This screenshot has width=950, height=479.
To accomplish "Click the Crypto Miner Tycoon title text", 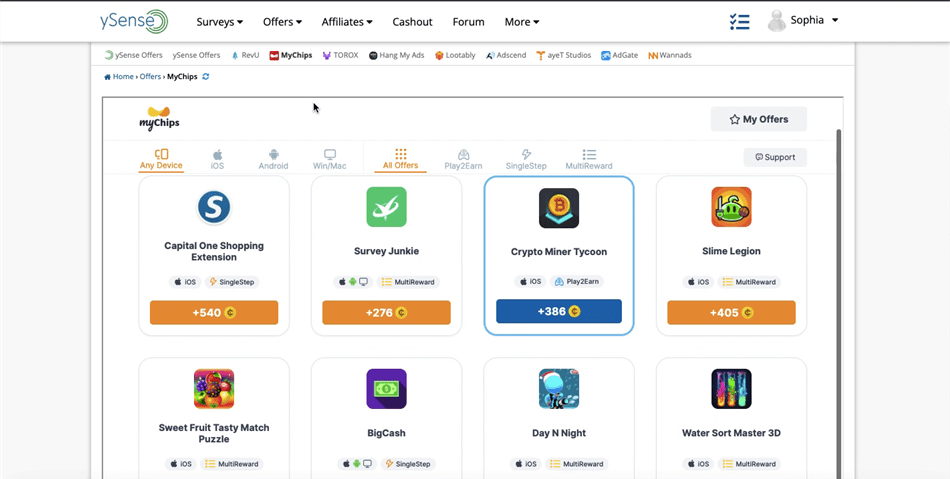I will coord(559,252).
